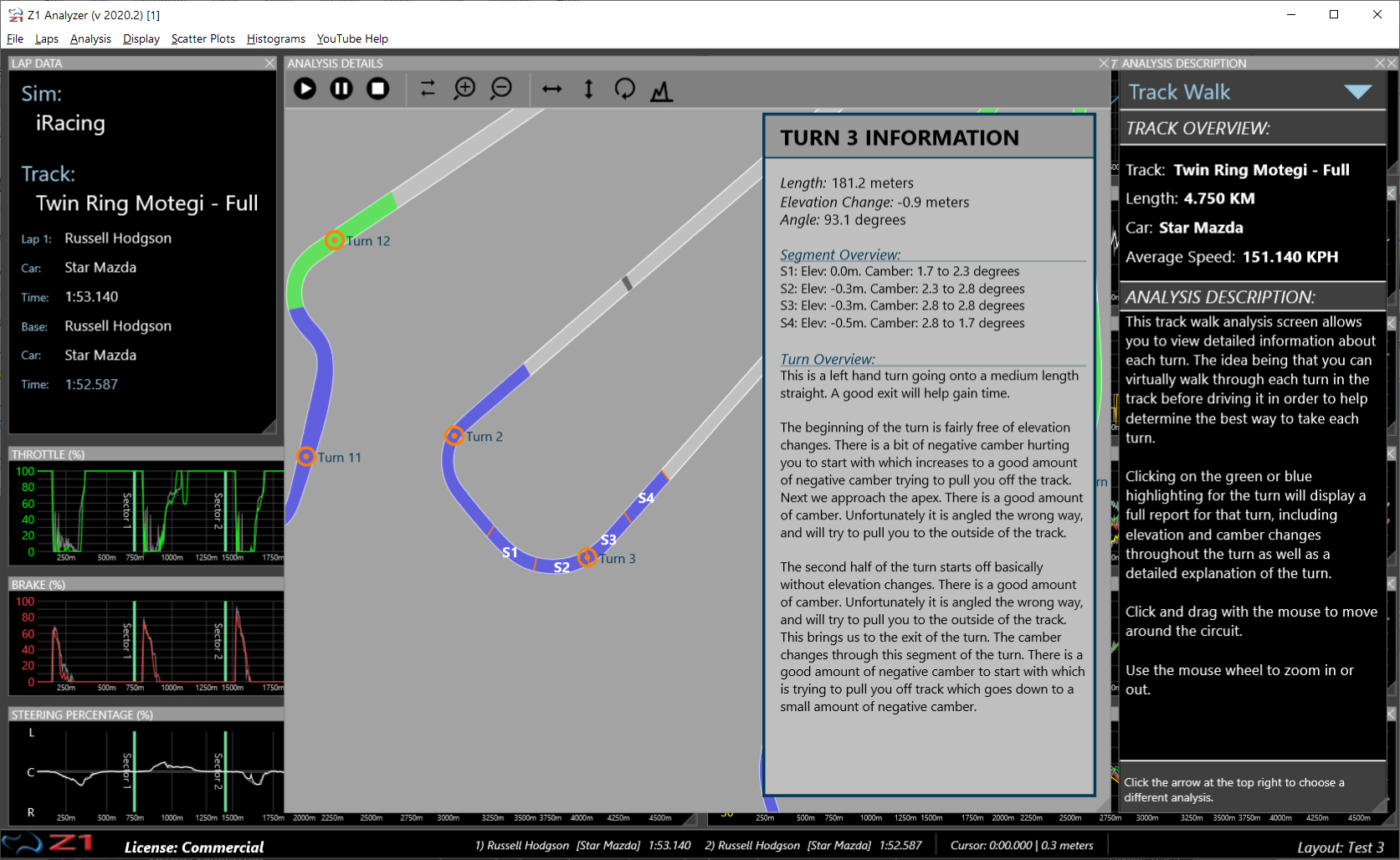
Task: Click the BRAKE (%) graph header
Action: [x=146, y=585]
